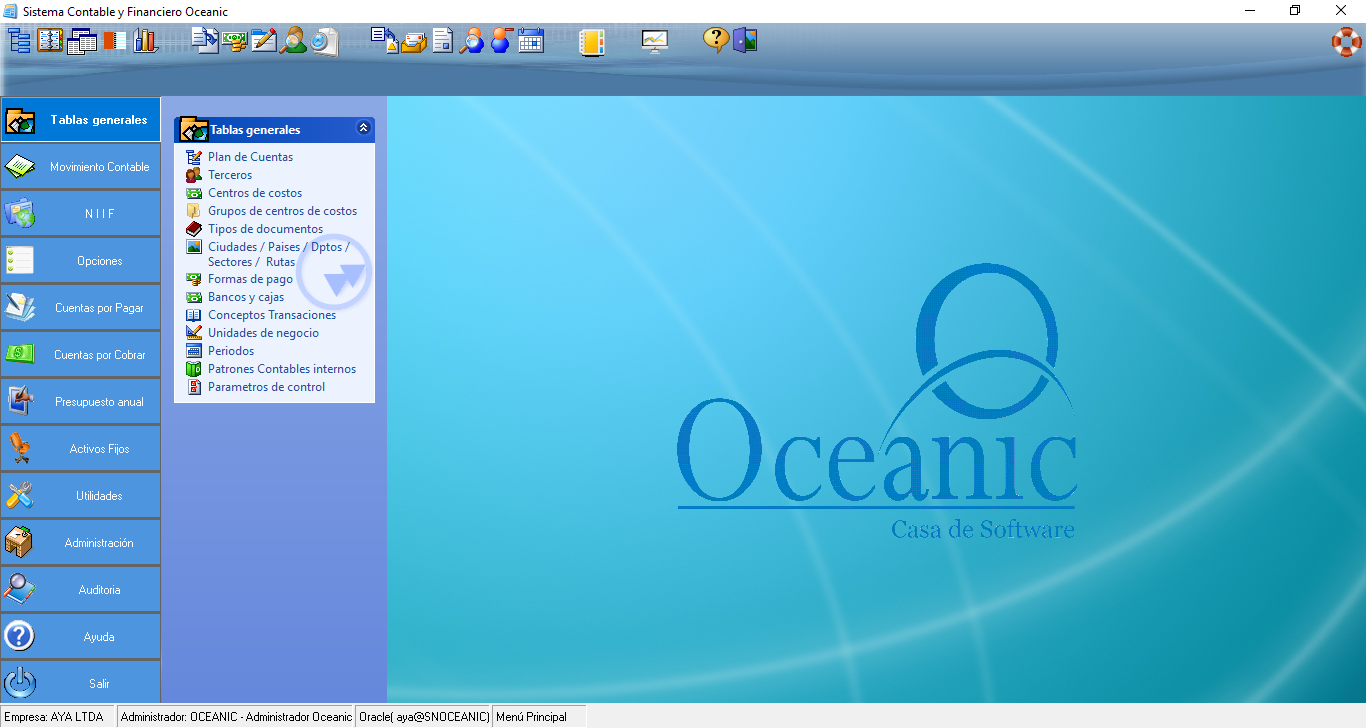1366x728 pixels.
Task: Open Plan de Cuentas link
Action: tap(250, 157)
